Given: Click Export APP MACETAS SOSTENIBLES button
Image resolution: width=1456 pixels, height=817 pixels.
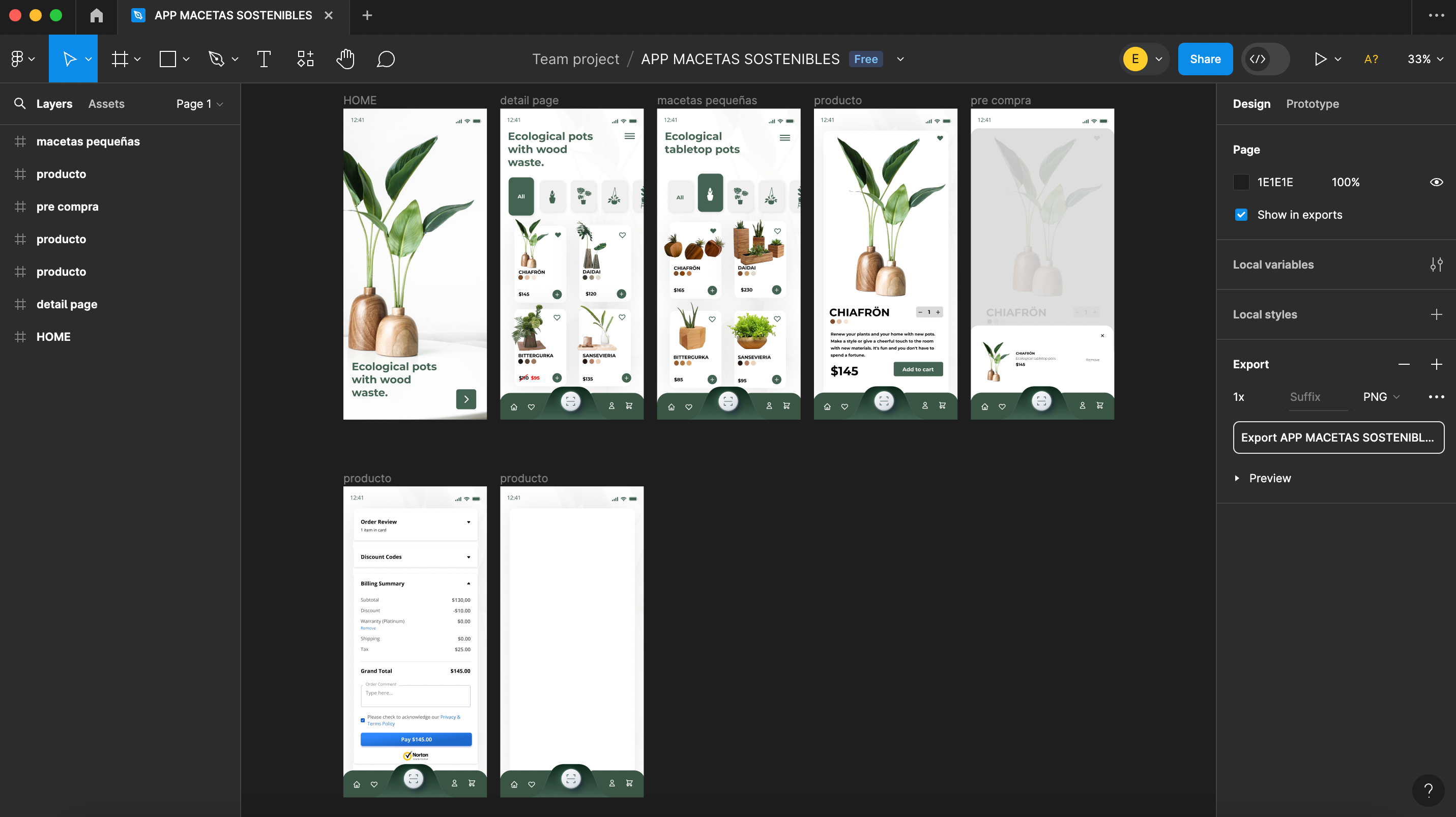Looking at the screenshot, I should tap(1338, 437).
